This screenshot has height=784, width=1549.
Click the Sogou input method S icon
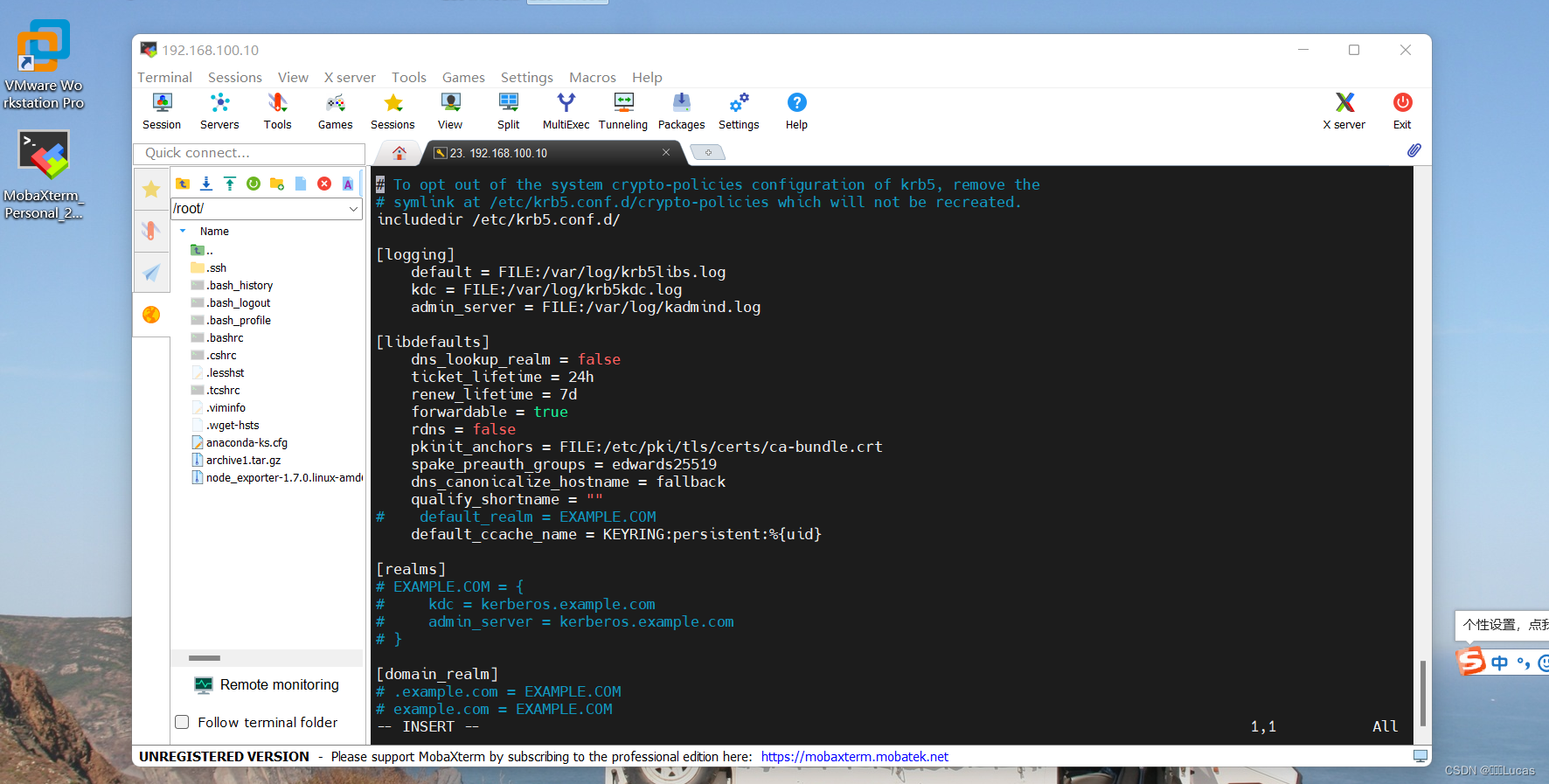pyautogui.click(x=1471, y=662)
